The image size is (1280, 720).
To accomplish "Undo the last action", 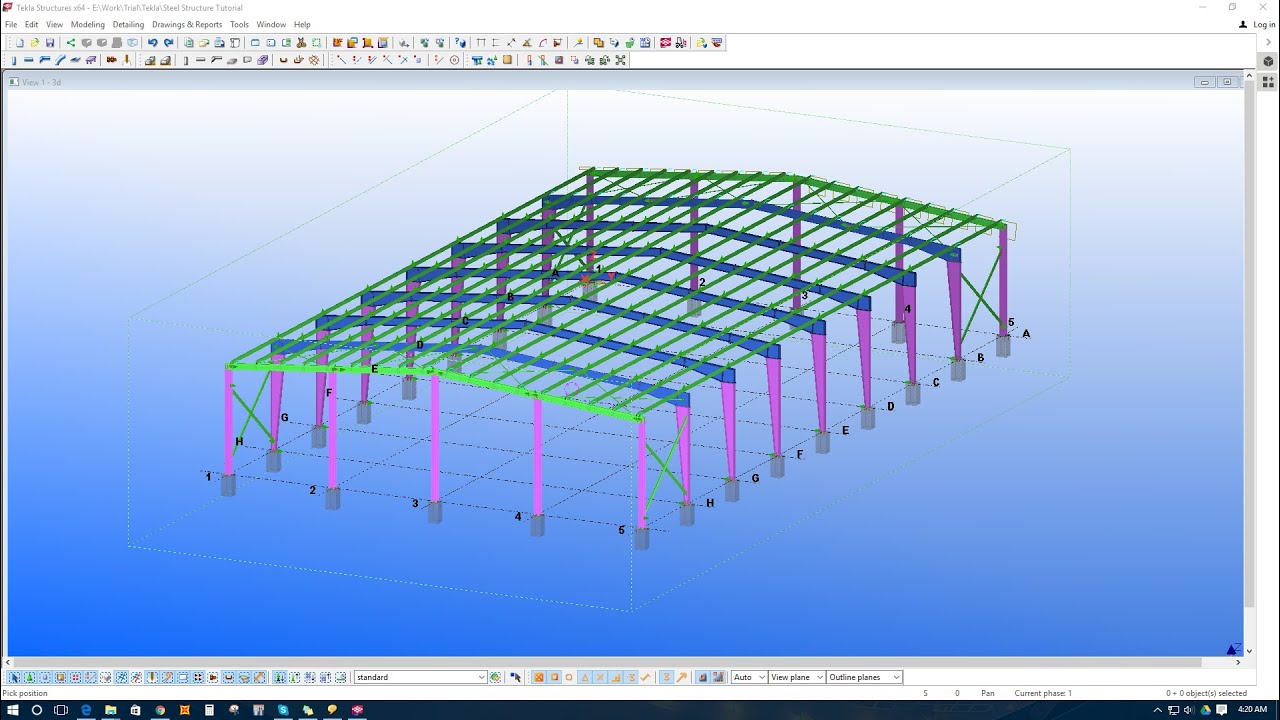I will tap(153, 43).
